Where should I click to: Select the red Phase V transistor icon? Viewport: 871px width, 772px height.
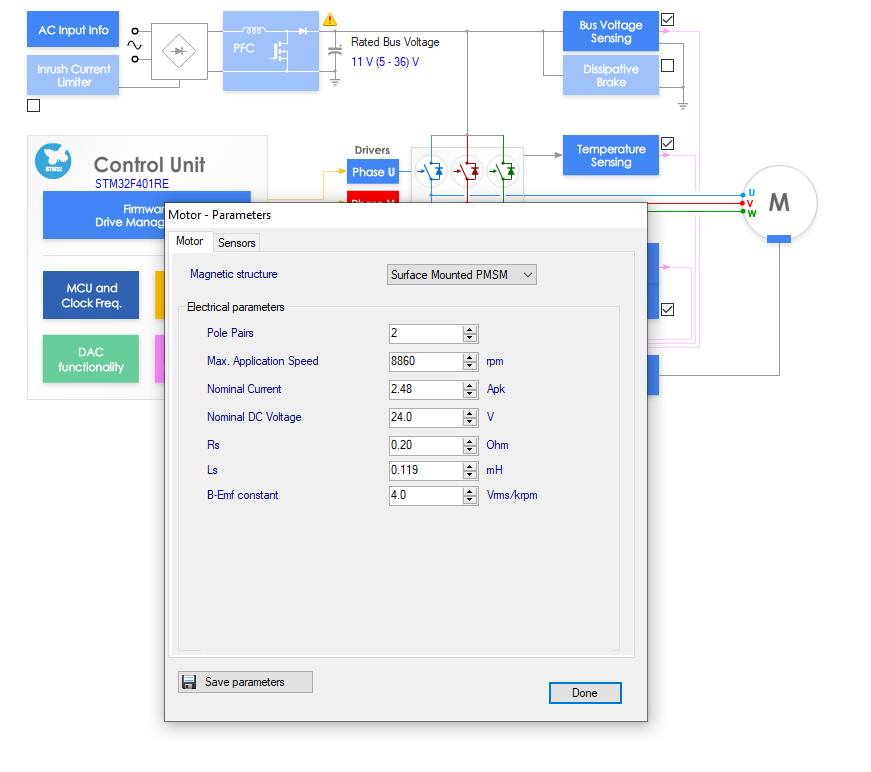click(x=467, y=171)
